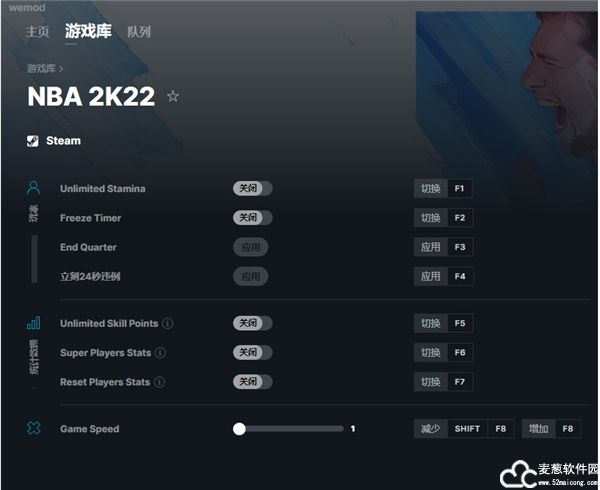Select the stats bar chart category icon
This screenshot has width=600, height=490.
pyautogui.click(x=33, y=323)
